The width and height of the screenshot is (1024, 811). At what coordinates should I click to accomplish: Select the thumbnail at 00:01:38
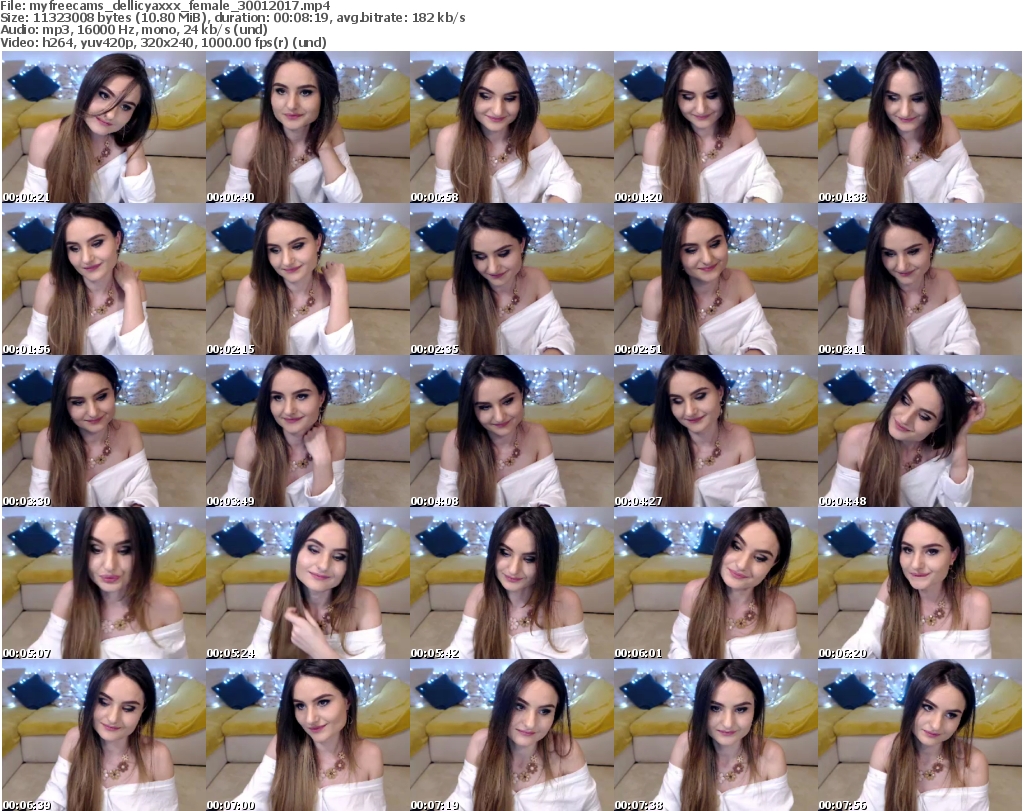point(919,128)
